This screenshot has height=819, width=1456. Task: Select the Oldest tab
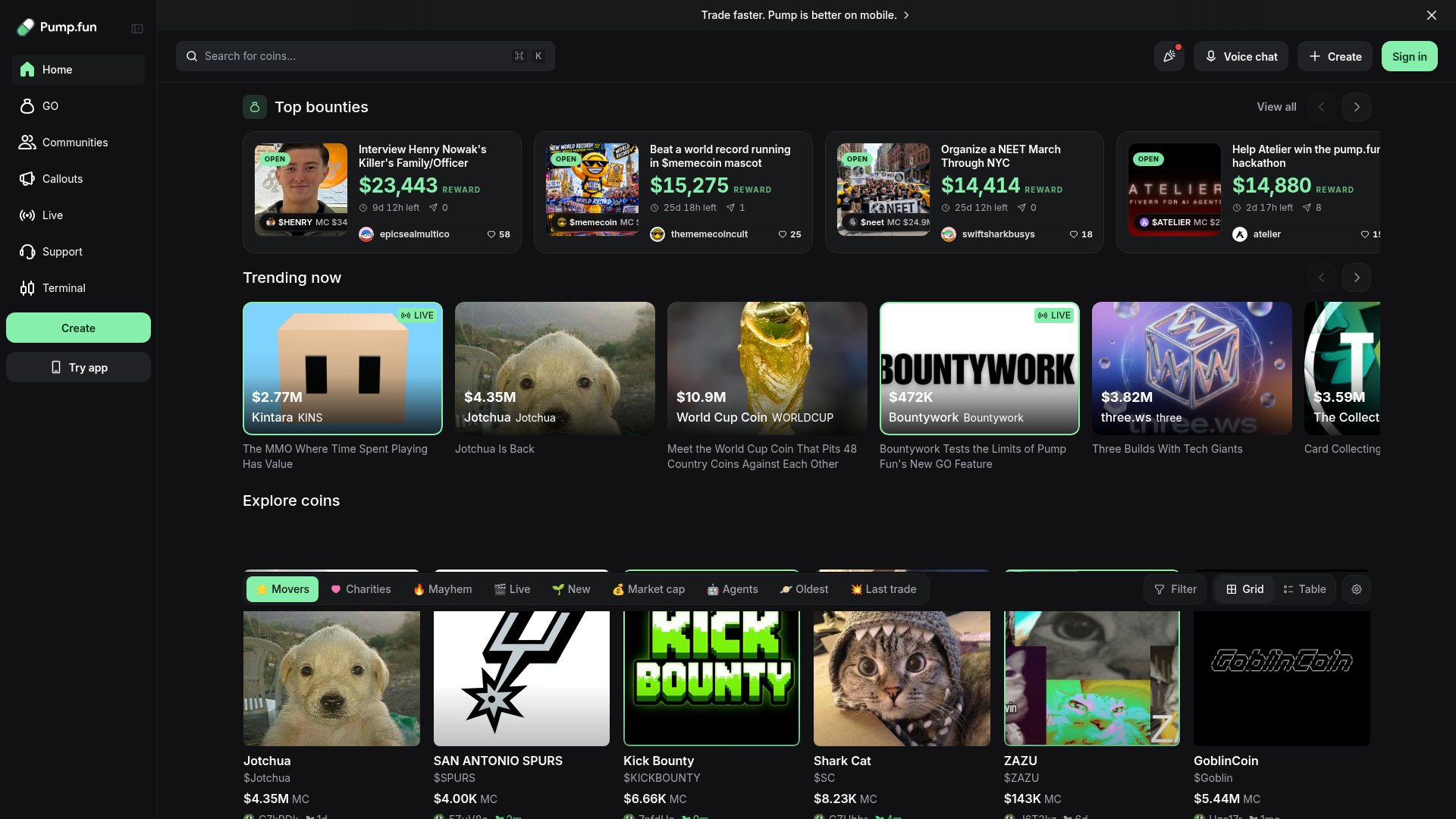[804, 589]
